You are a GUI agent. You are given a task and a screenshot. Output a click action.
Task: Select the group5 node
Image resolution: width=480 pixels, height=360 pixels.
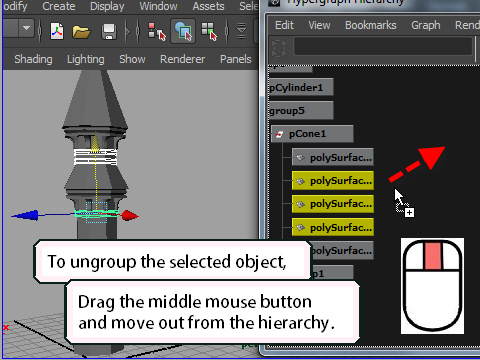pyautogui.click(x=301, y=111)
